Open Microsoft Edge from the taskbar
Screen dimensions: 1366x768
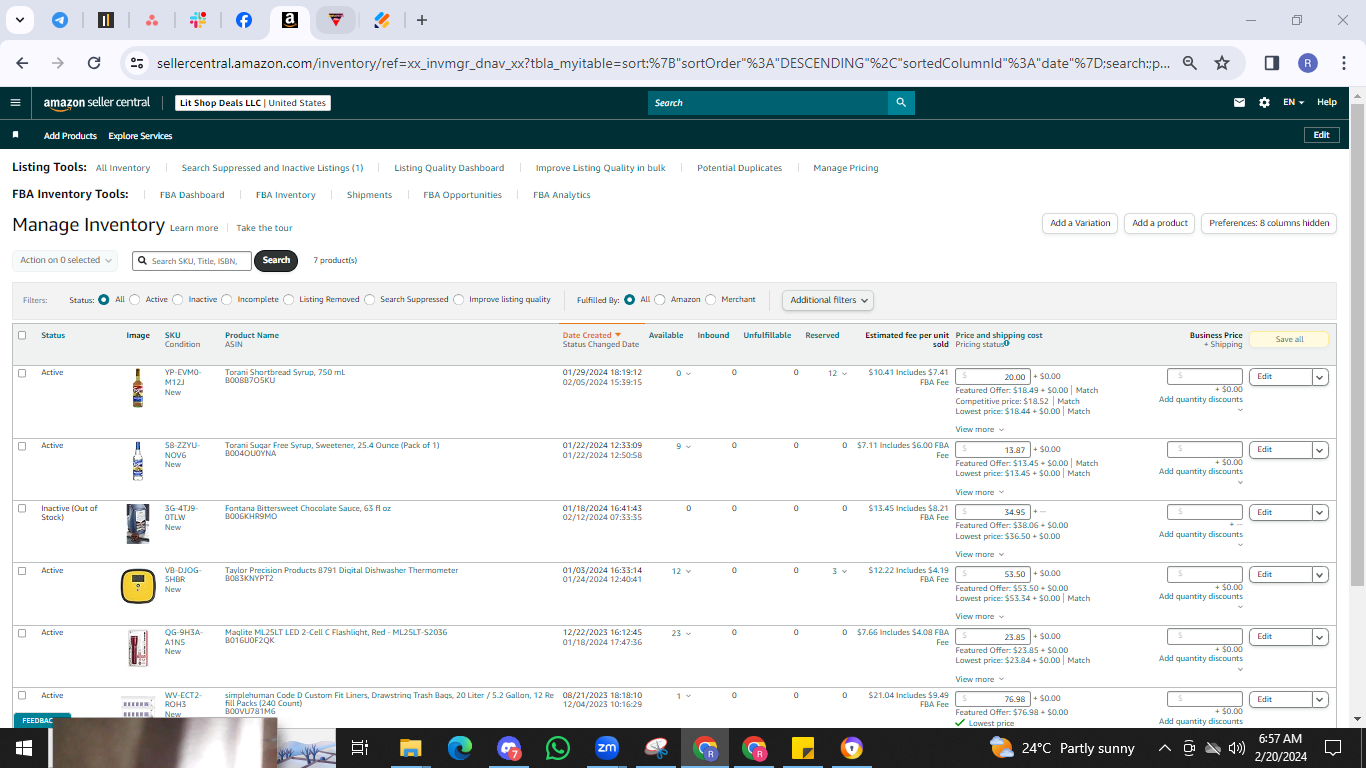click(459, 748)
